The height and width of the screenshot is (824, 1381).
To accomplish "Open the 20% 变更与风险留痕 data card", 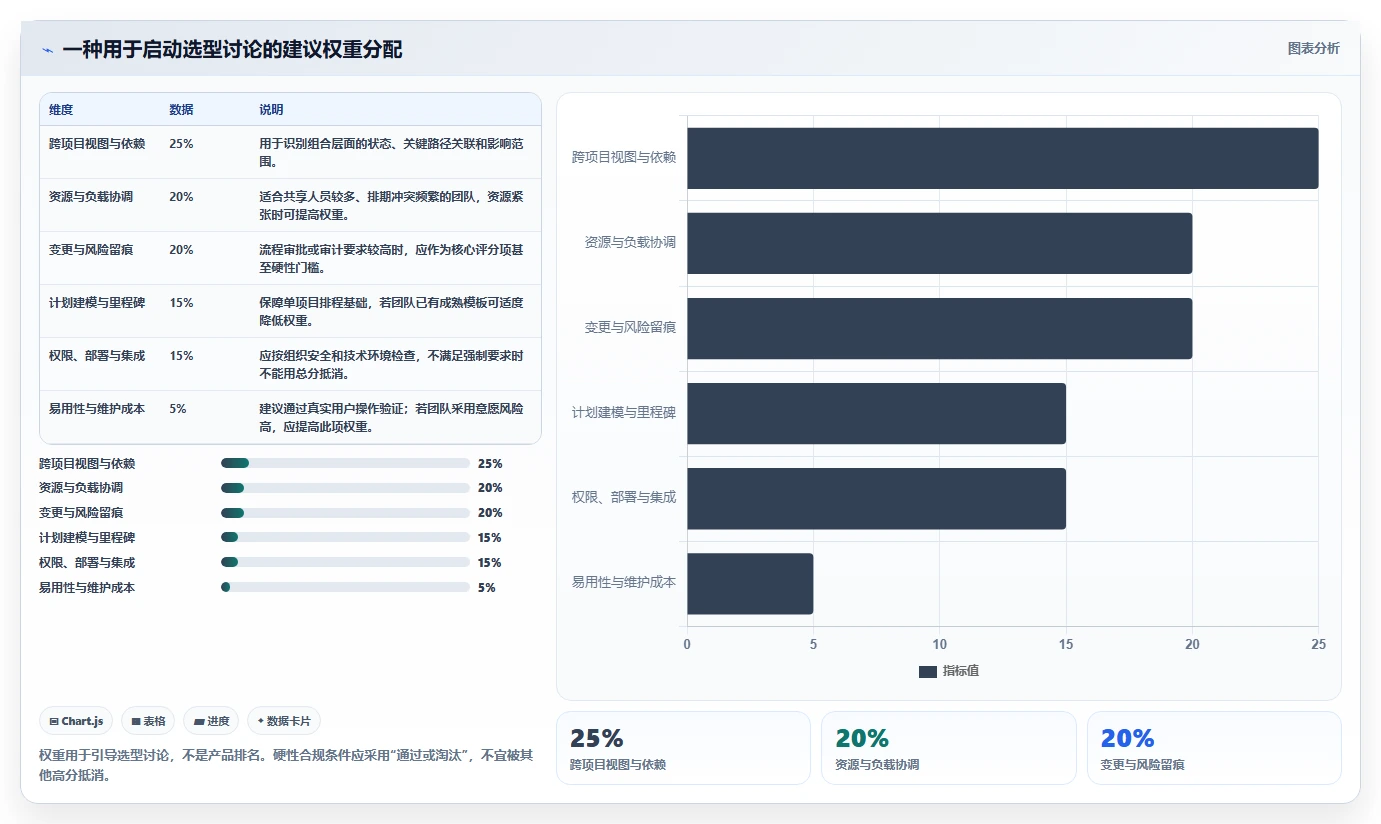I will tap(1214, 748).
